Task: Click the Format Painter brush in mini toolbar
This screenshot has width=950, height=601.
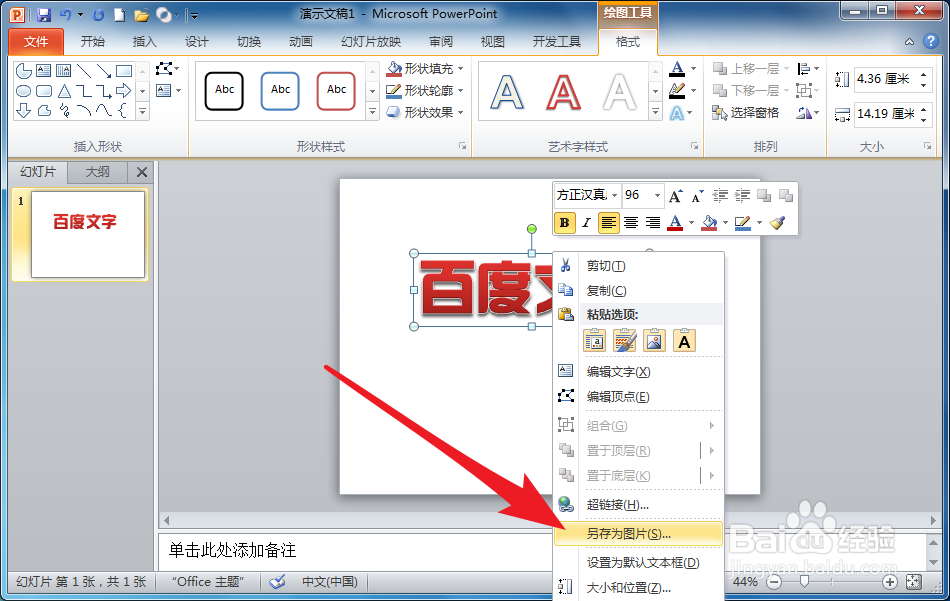Action: coord(777,223)
